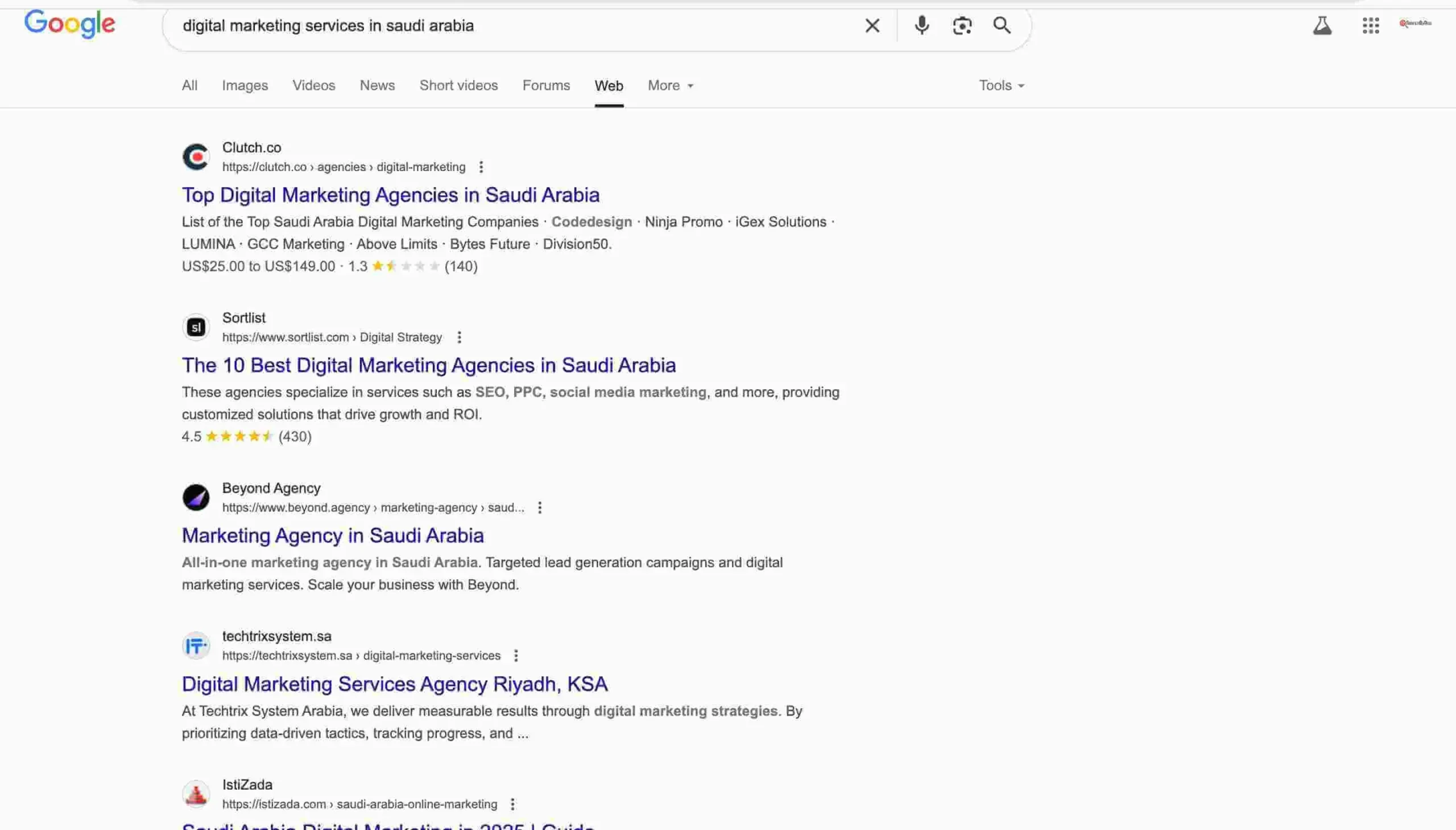Switch to the Images tab
1456x830 pixels.
click(245, 85)
